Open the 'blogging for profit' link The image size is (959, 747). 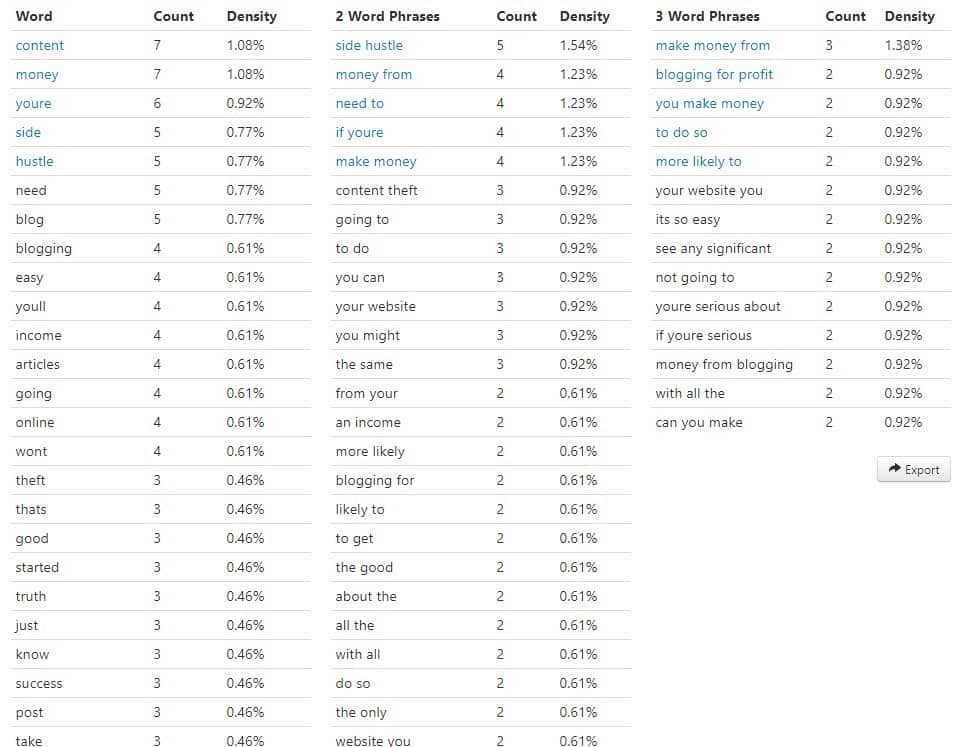pos(714,74)
